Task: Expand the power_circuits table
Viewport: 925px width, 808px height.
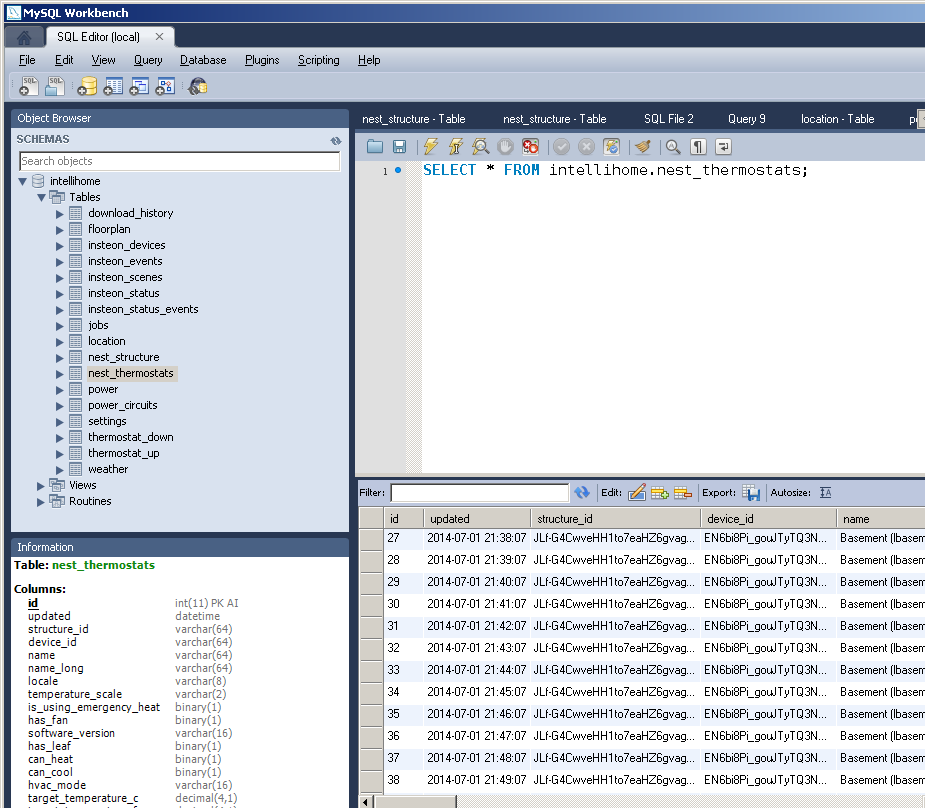Action: 60,406
